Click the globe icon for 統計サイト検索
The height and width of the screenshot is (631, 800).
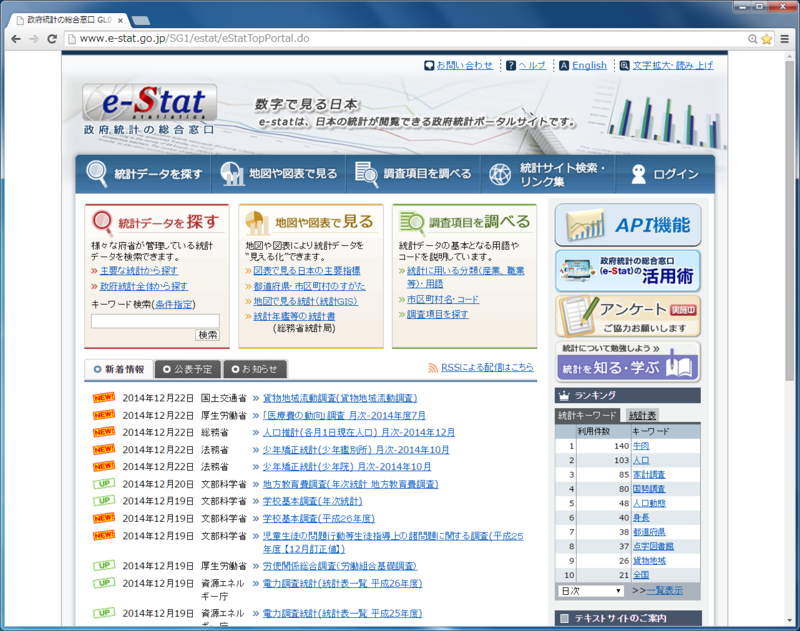click(x=500, y=174)
